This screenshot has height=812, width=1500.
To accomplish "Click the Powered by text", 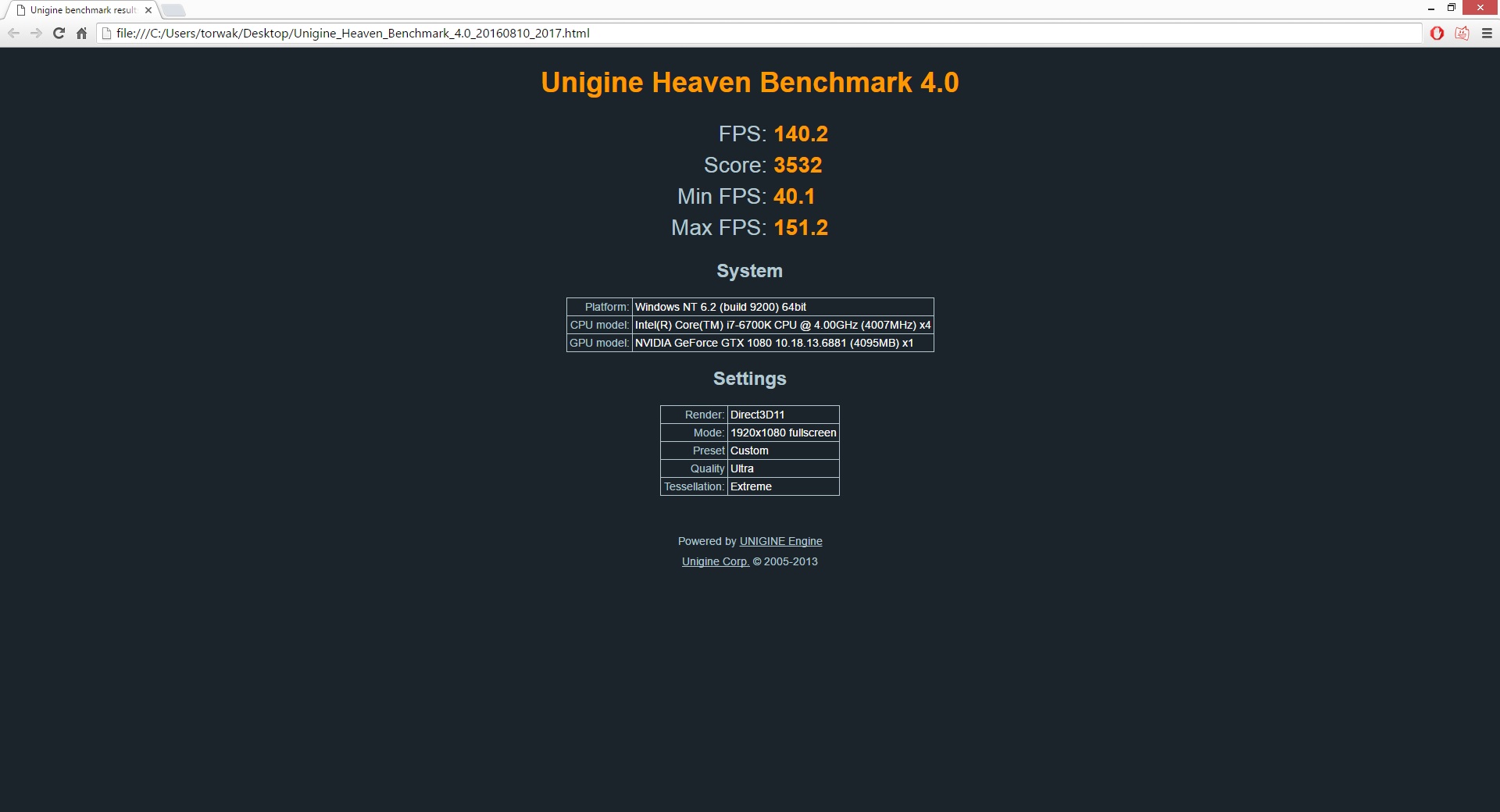I will (707, 541).
